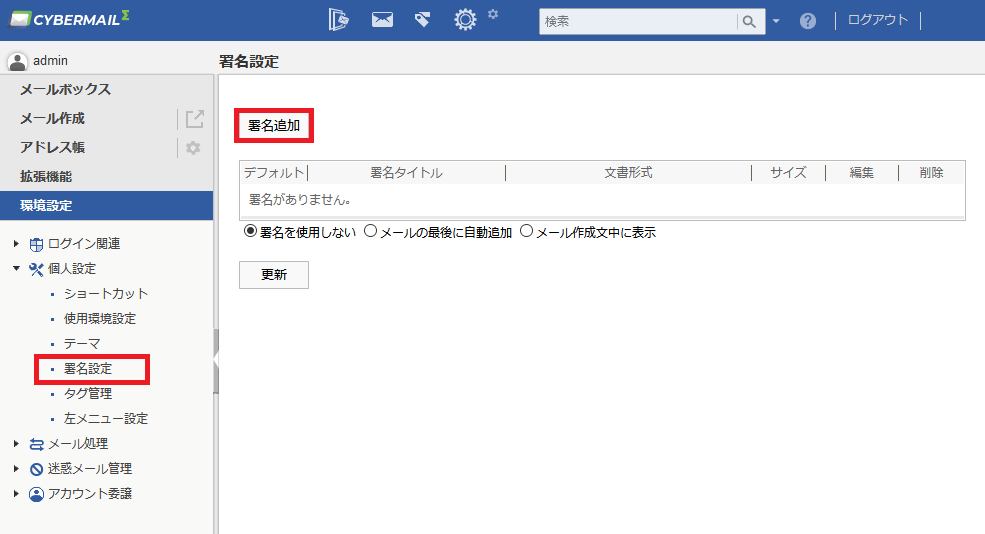This screenshot has width=985, height=534.
Task: Expand the メール処理 tree node
Action: [x=16, y=444]
